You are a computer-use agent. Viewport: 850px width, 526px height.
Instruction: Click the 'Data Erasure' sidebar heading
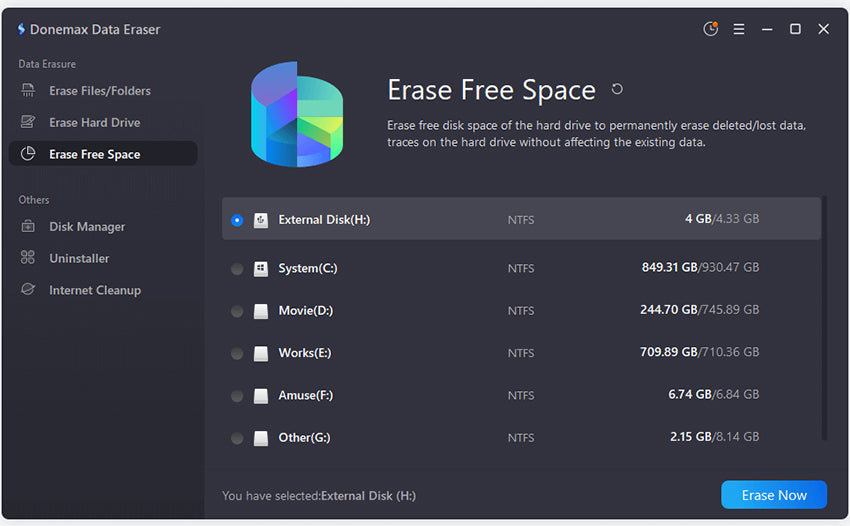[x=47, y=64]
